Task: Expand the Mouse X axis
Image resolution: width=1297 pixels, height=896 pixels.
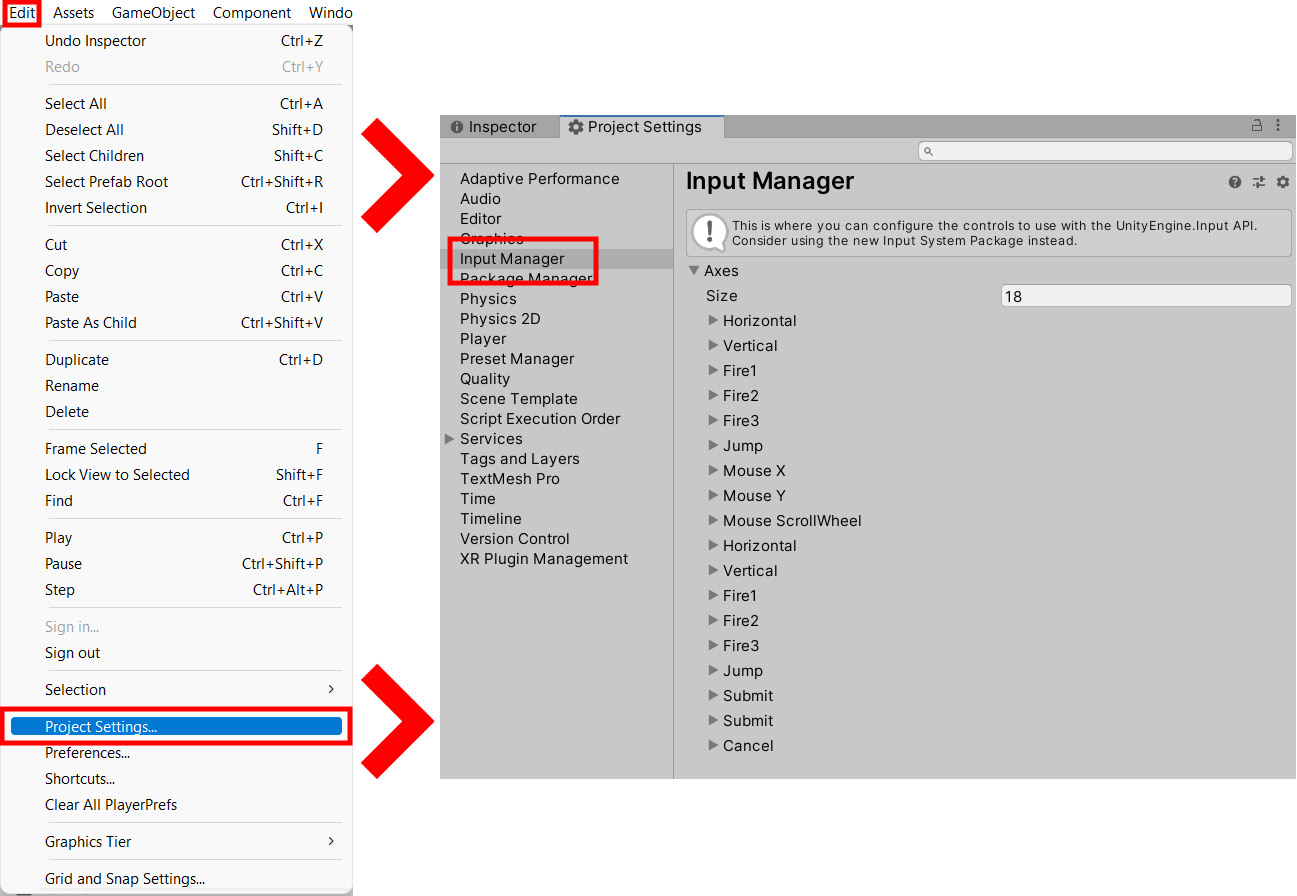Action: [714, 470]
